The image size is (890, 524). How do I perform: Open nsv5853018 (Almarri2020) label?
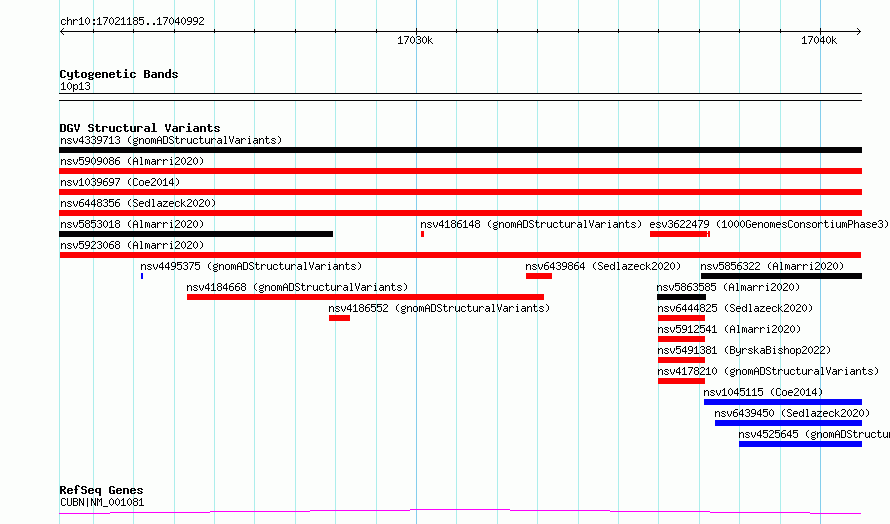pos(132,224)
